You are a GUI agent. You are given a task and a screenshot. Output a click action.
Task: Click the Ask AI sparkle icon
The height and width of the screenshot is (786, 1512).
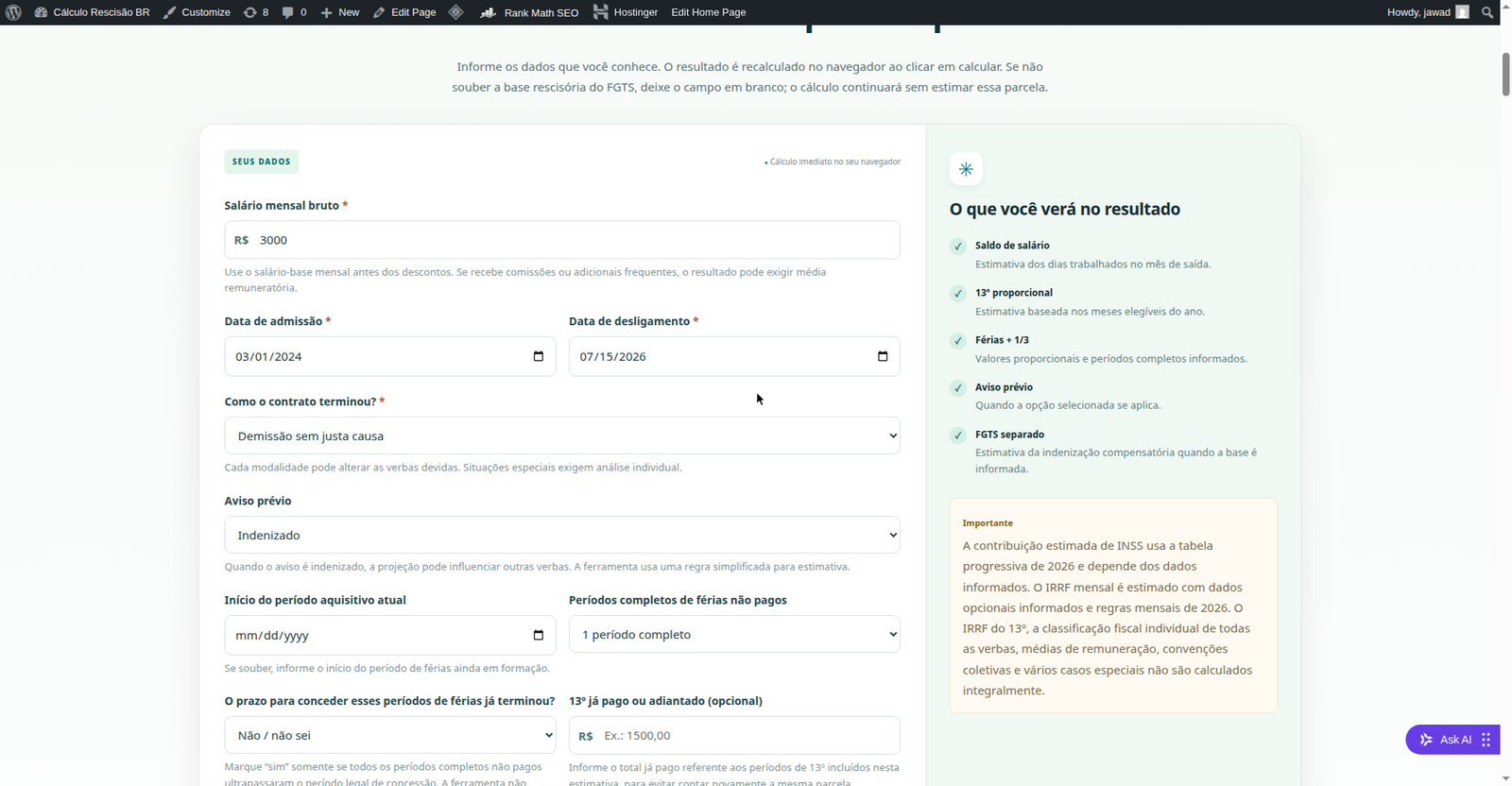[x=1426, y=740]
